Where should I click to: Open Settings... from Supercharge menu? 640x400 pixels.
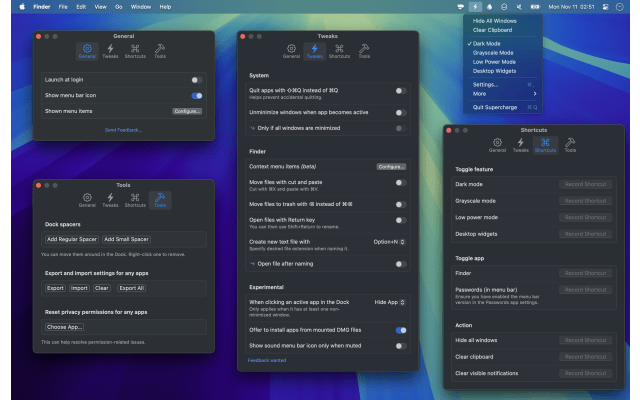coord(485,84)
